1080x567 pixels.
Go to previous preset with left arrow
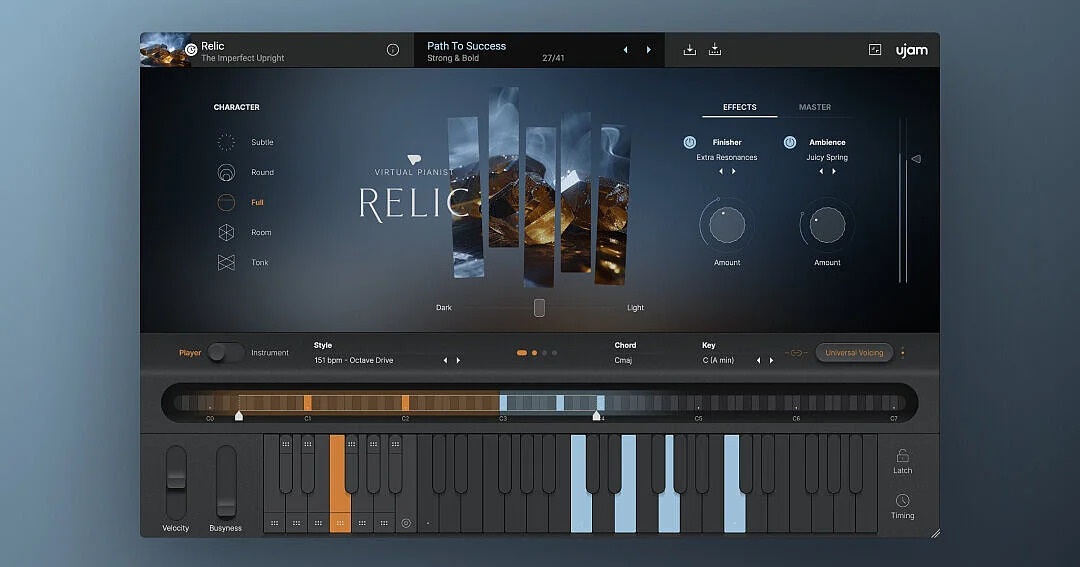point(625,50)
